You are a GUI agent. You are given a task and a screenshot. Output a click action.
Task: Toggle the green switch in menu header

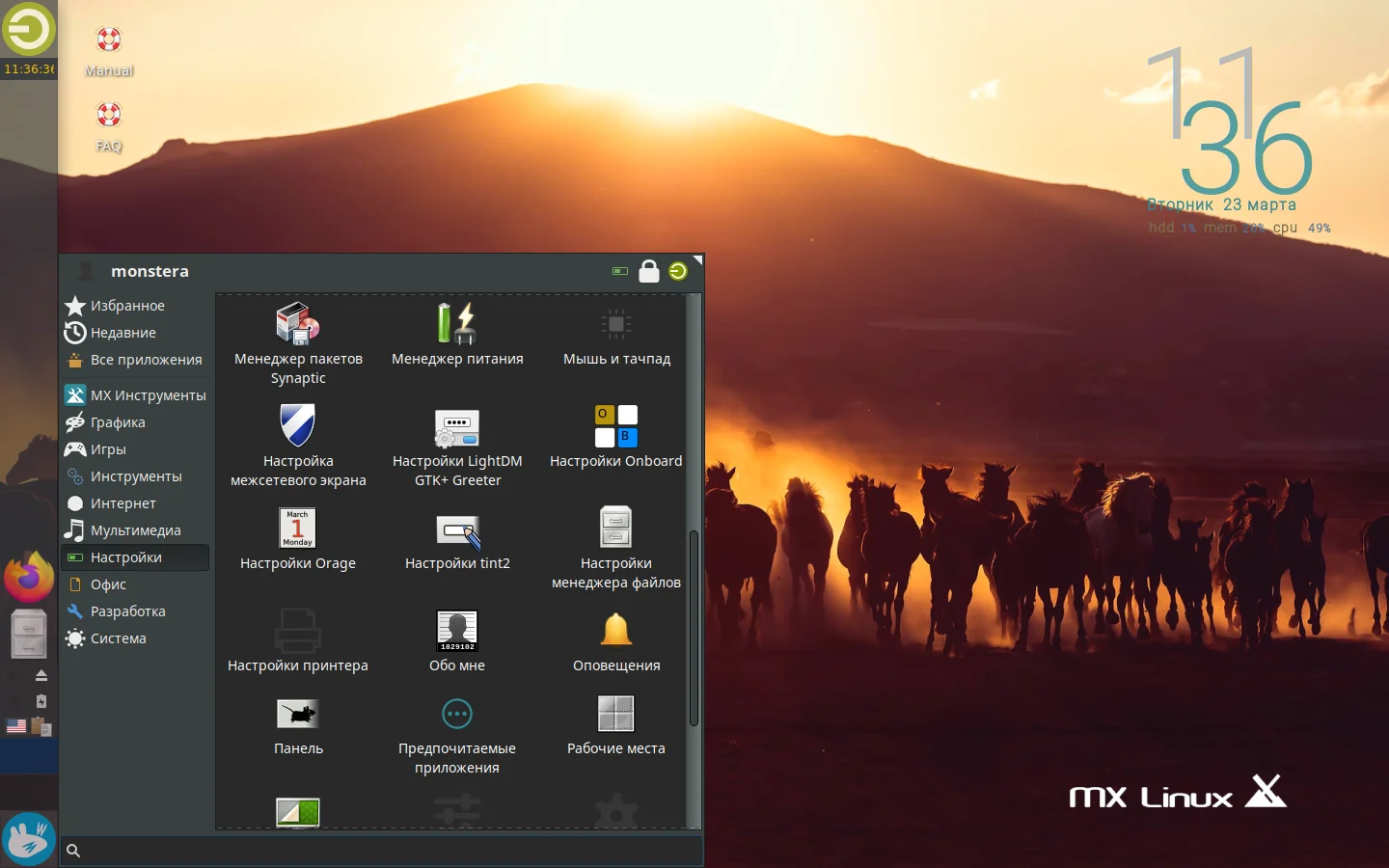620,272
